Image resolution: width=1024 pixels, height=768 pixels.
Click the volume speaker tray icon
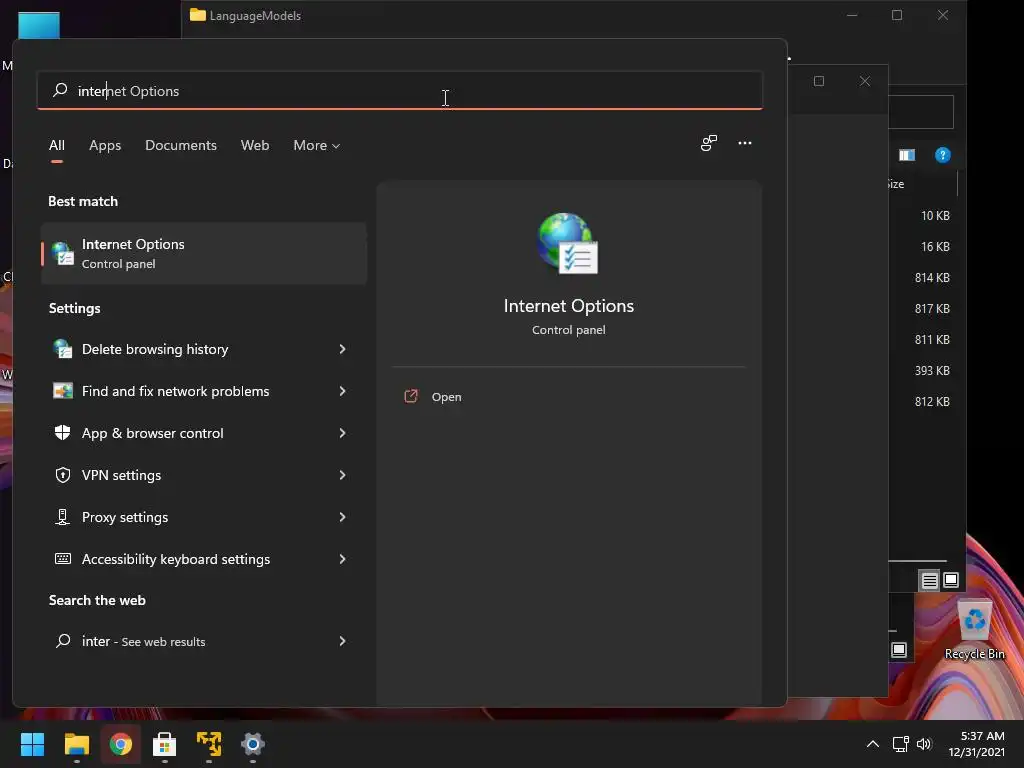tap(924, 744)
